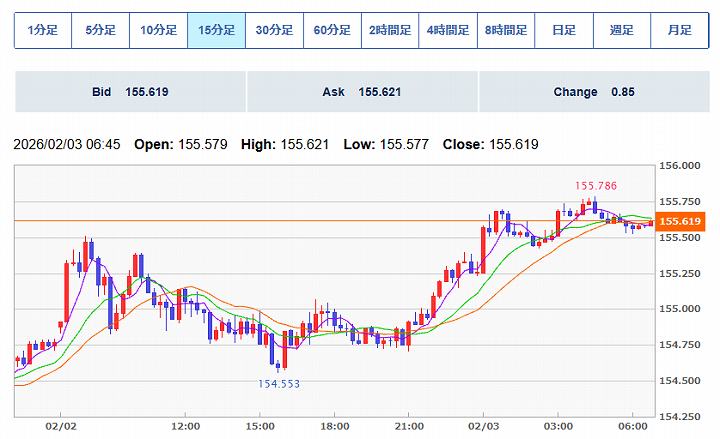
Task: Click the active 15分足 tab
Action: (x=217, y=30)
